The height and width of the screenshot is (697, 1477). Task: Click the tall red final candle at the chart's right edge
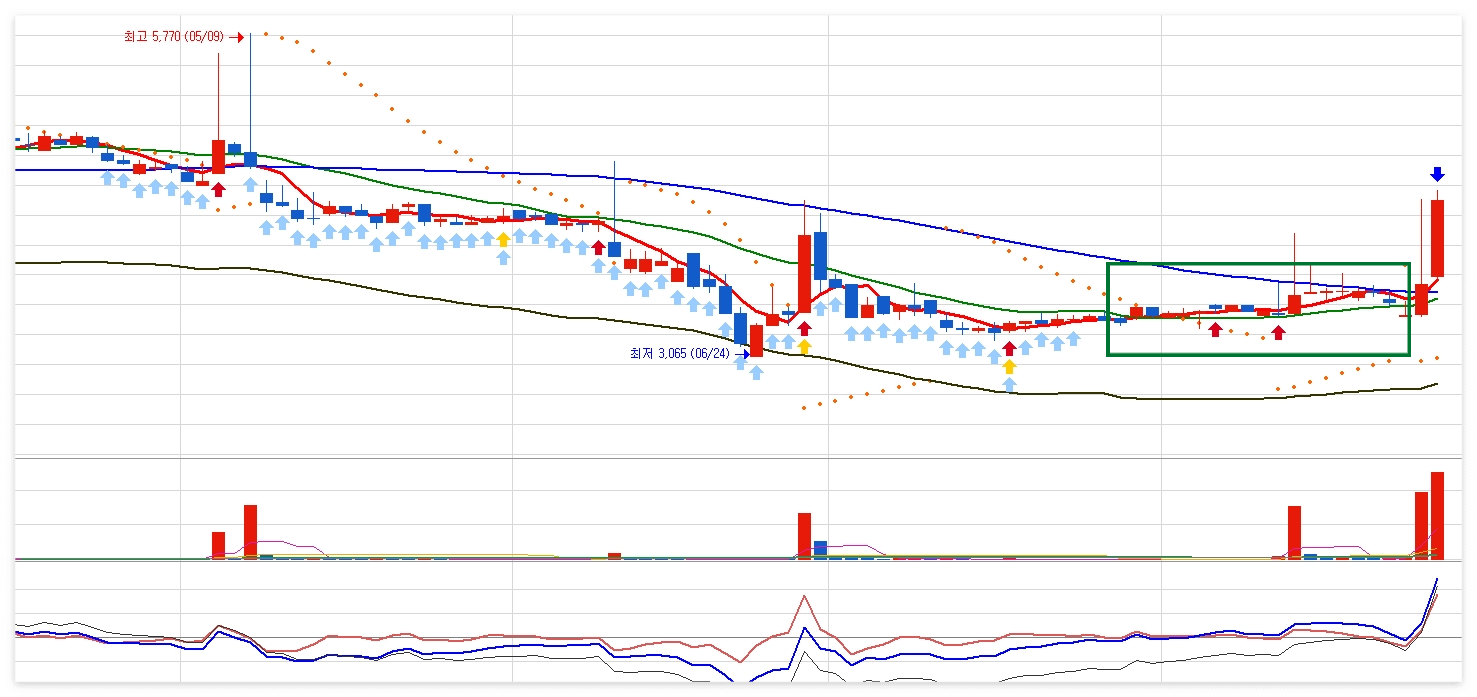pyautogui.click(x=1437, y=238)
